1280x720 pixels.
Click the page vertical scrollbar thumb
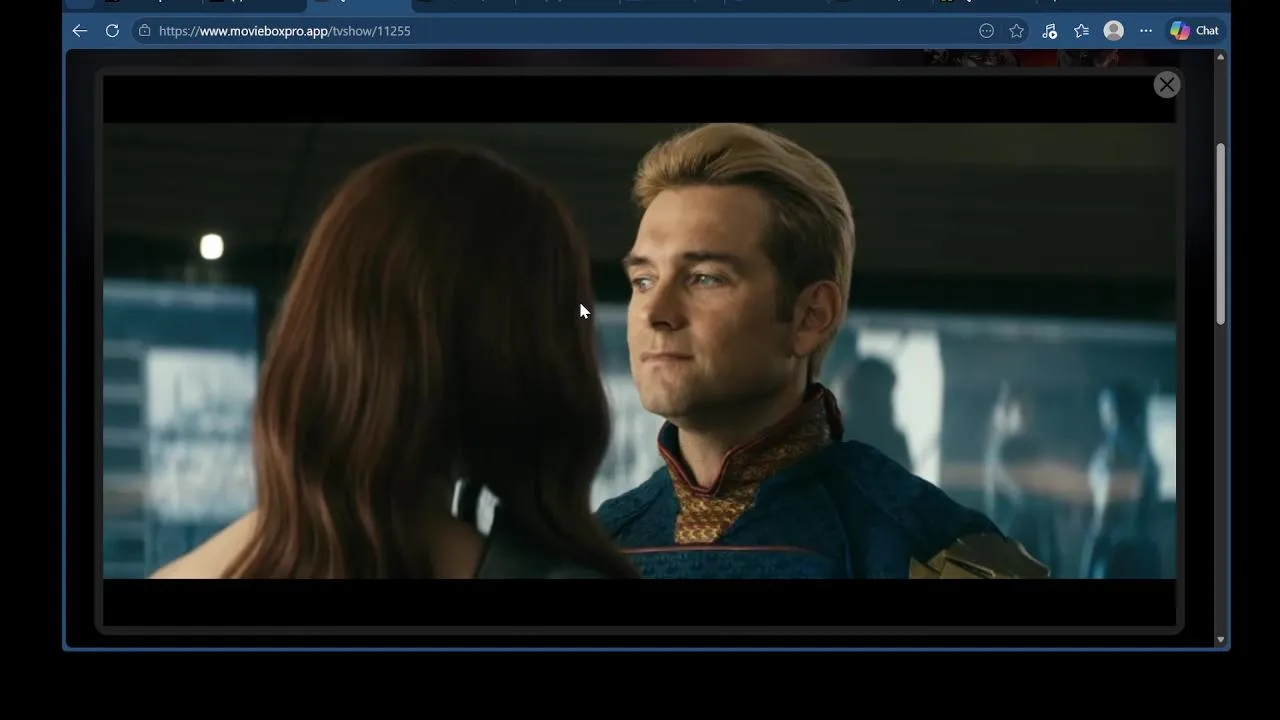click(1220, 234)
